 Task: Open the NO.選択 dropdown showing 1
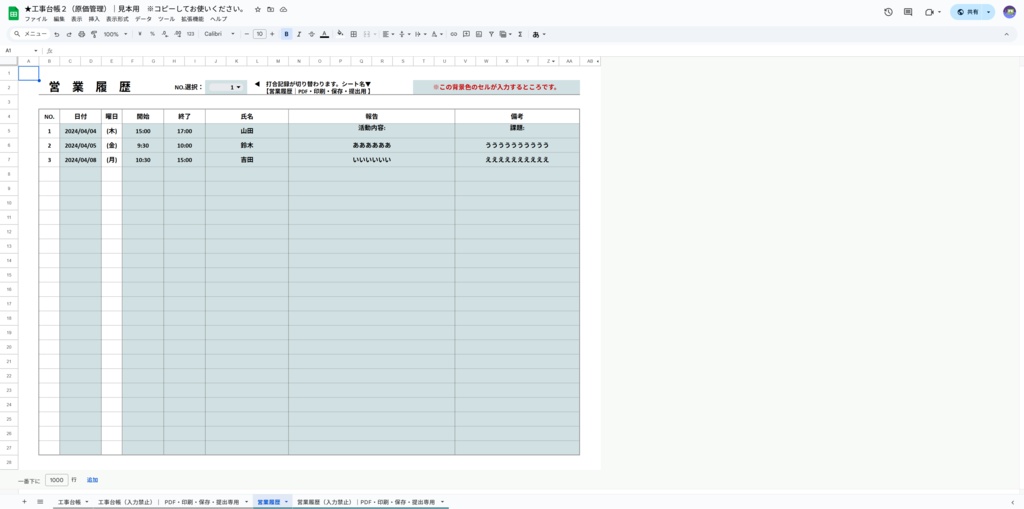coord(226,87)
